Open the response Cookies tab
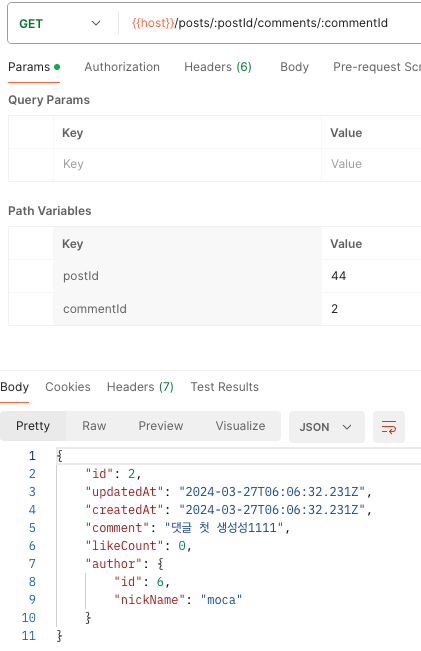Screen dimensions: 421x651 point(68,387)
